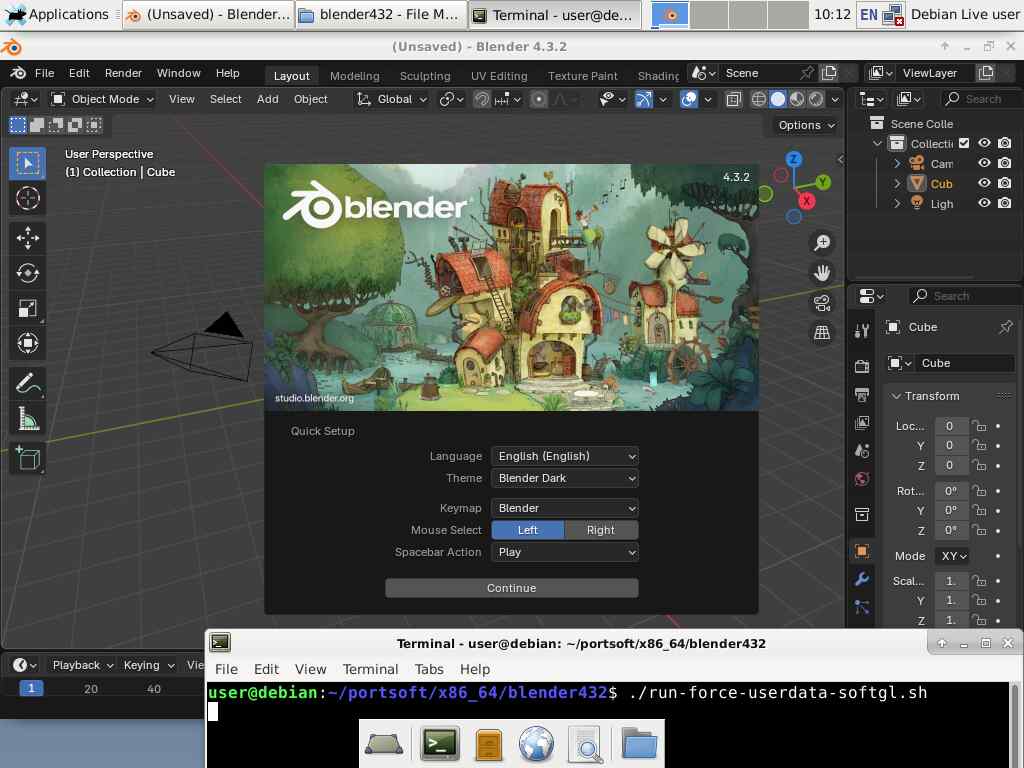Screen dimensions: 1024x768
Task: Click the red X axis gizmo
Action: 807,200
